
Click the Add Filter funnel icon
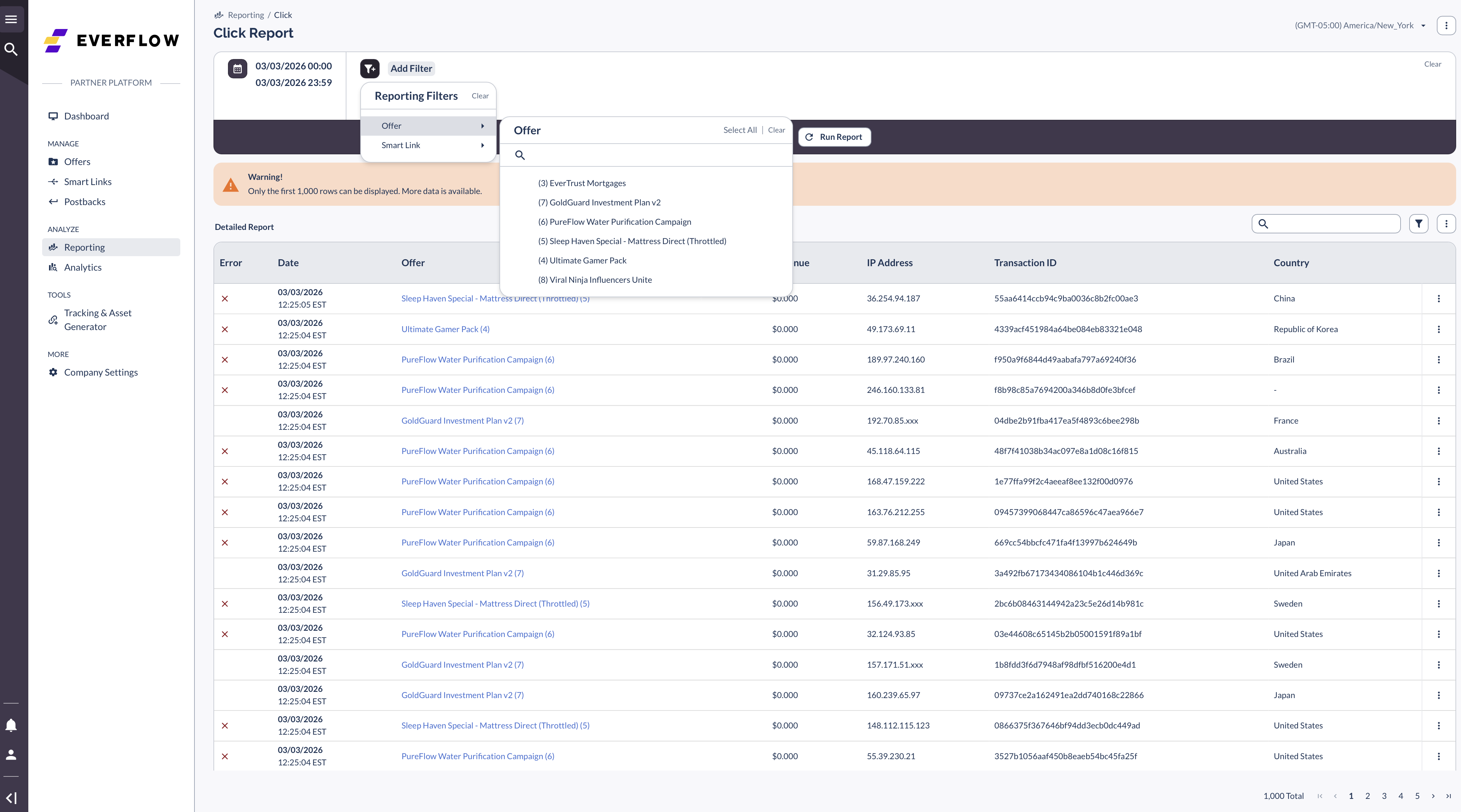pyautogui.click(x=370, y=68)
